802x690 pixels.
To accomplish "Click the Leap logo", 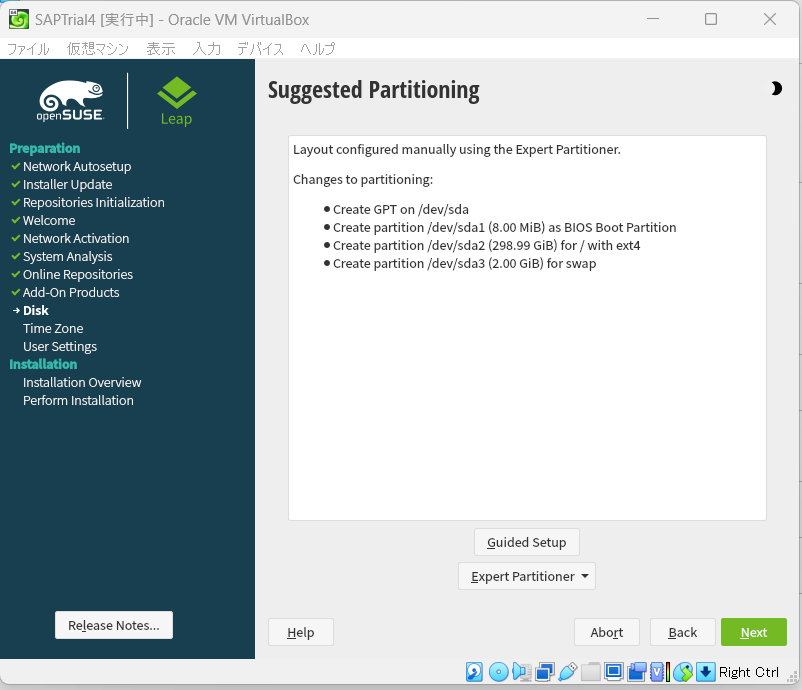I will (176, 101).
